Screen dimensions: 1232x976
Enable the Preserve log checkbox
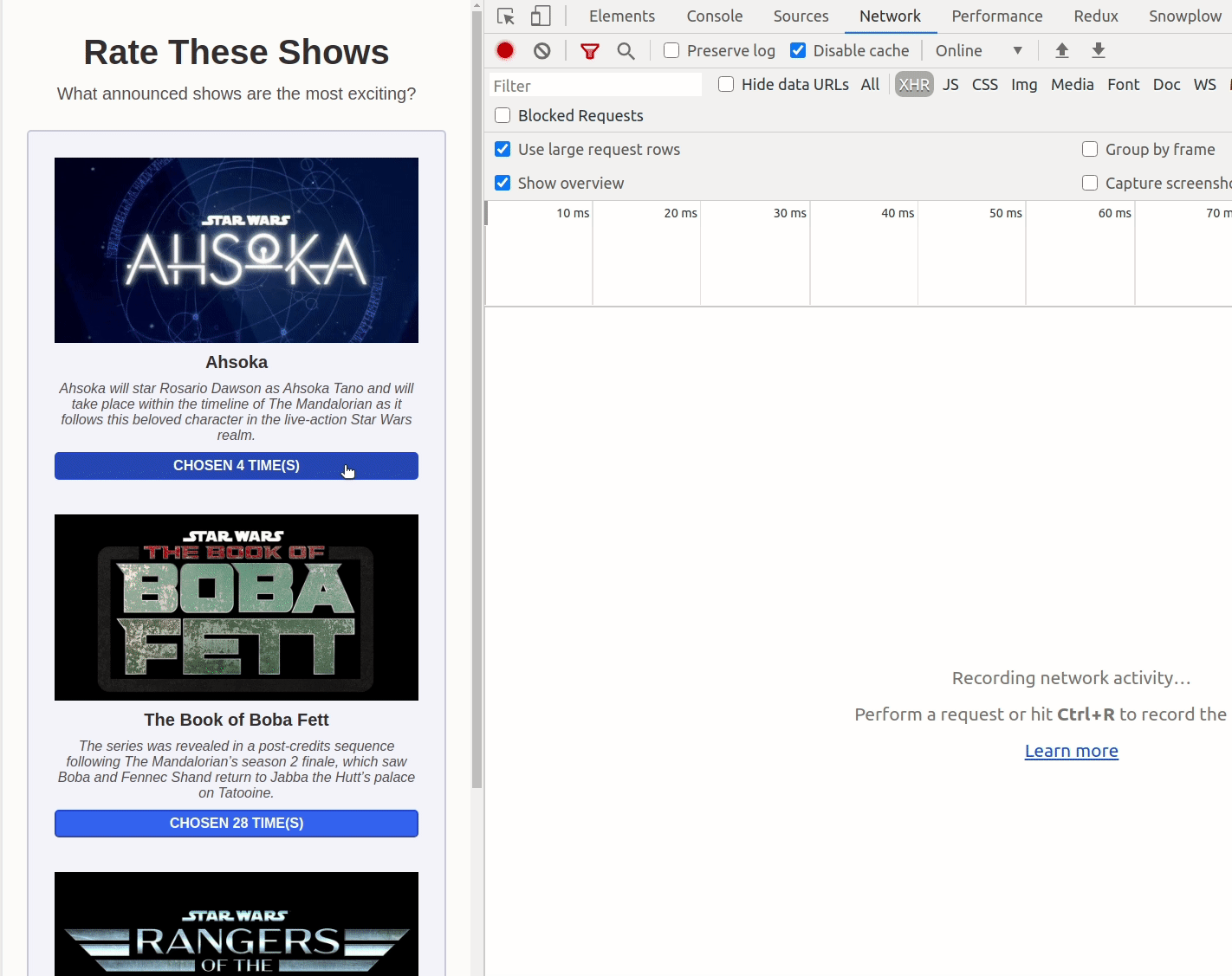point(671,50)
